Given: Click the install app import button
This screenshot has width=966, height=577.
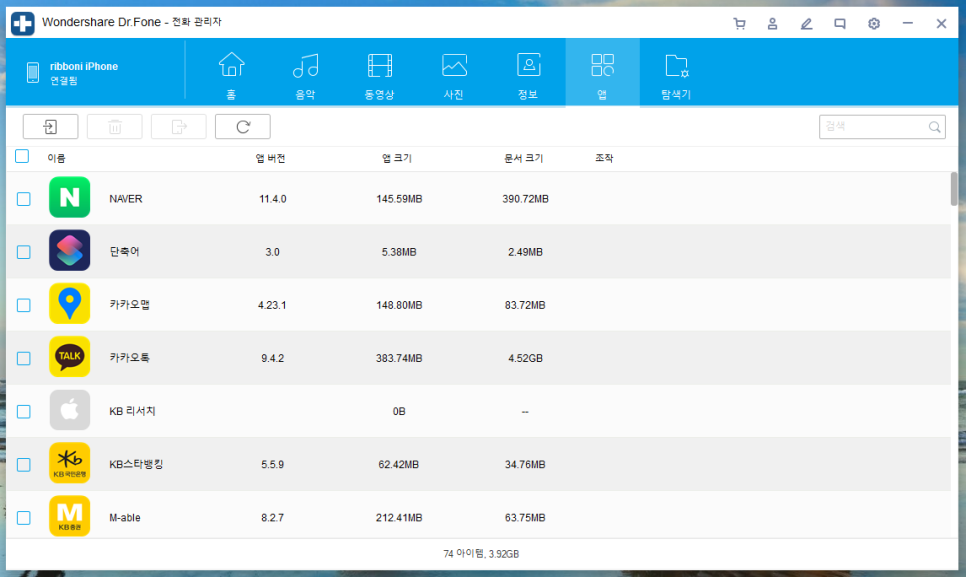Looking at the screenshot, I should pyautogui.click(x=51, y=127).
